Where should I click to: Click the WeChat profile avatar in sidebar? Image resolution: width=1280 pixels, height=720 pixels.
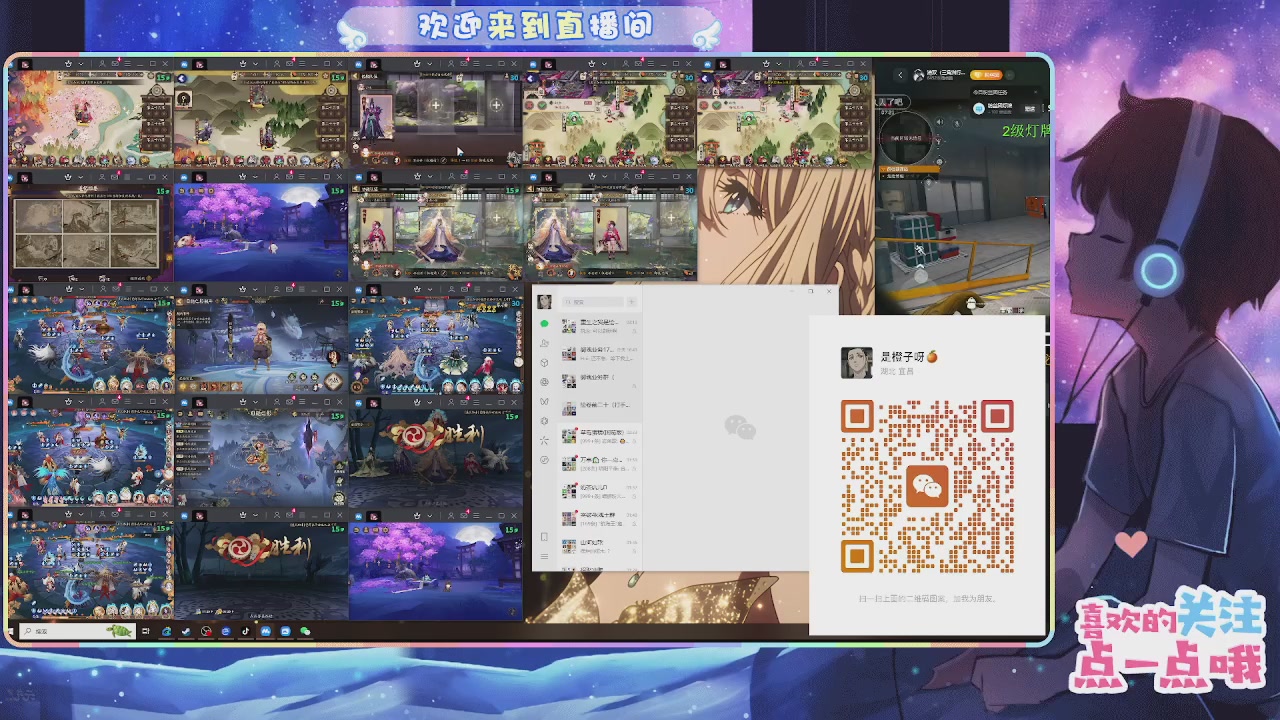[544, 301]
